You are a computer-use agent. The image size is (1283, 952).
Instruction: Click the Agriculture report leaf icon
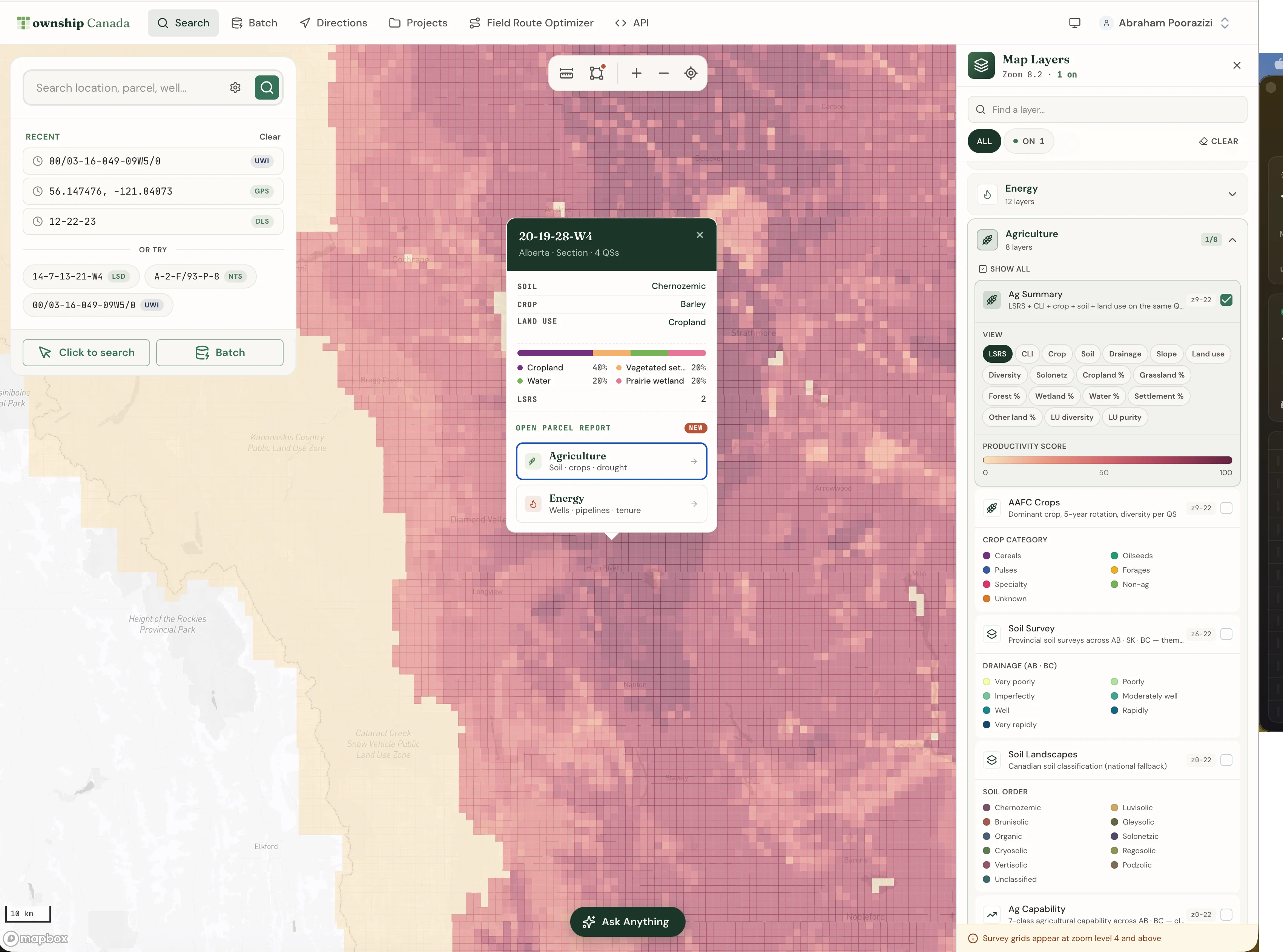[x=533, y=461]
